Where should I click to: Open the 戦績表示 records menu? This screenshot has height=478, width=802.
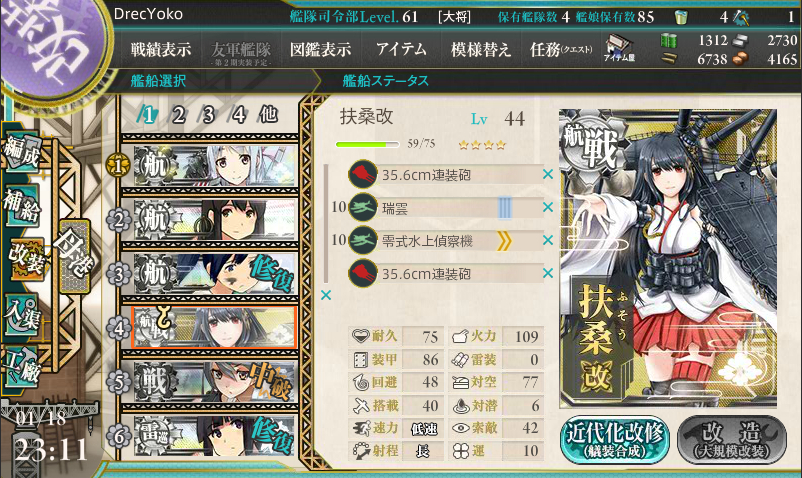pyautogui.click(x=161, y=50)
